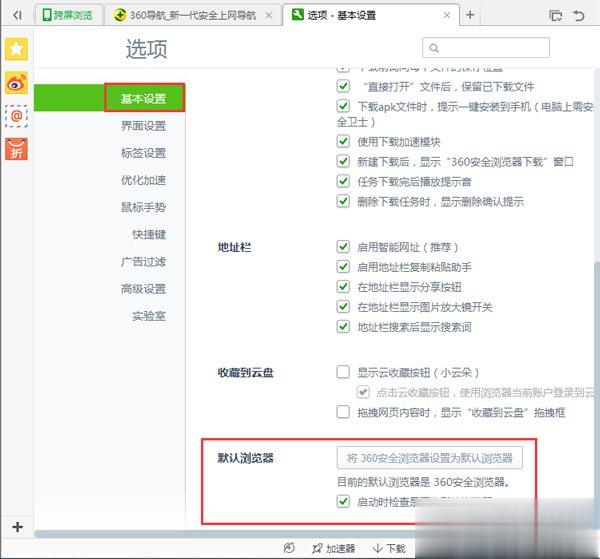600x559 pixels.
Task: Toggle 启用智能网址（推荐）checkbox
Action: pos(343,246)
